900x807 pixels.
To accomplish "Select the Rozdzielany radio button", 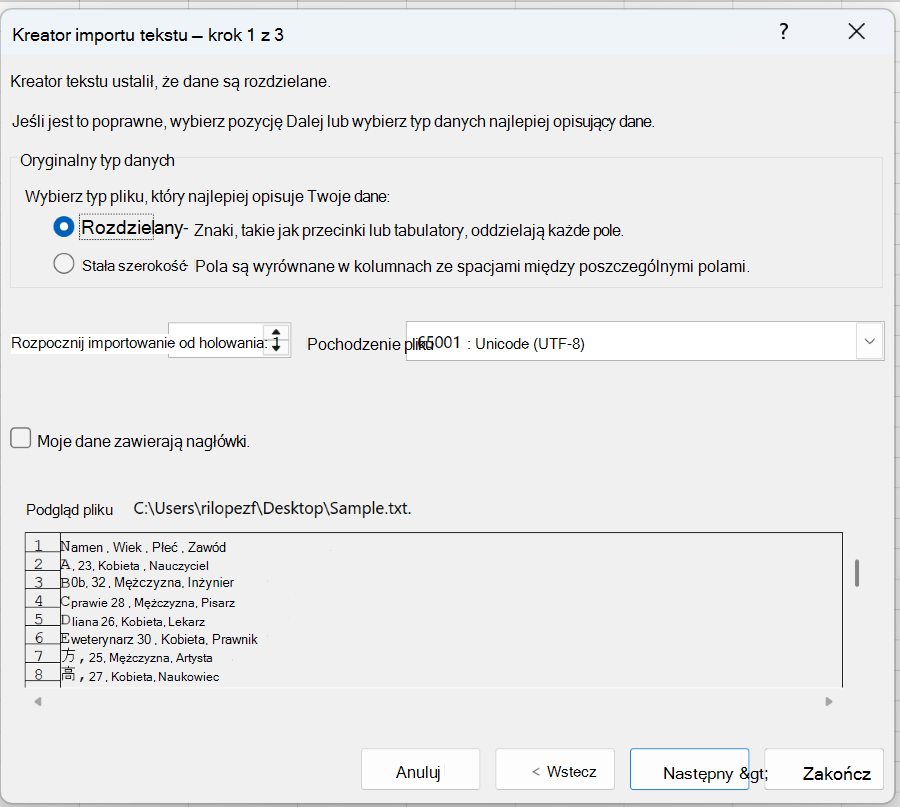I will [64, 227].
